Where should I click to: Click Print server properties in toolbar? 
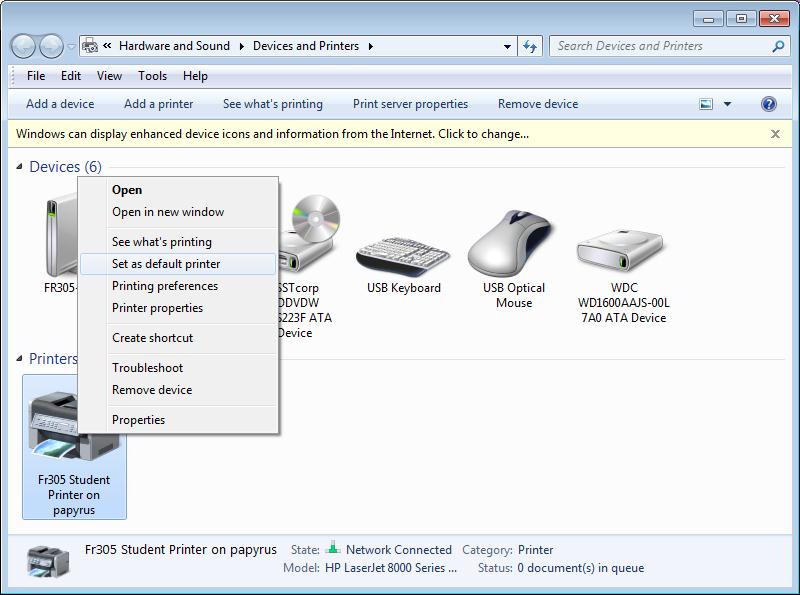(410, 104)
